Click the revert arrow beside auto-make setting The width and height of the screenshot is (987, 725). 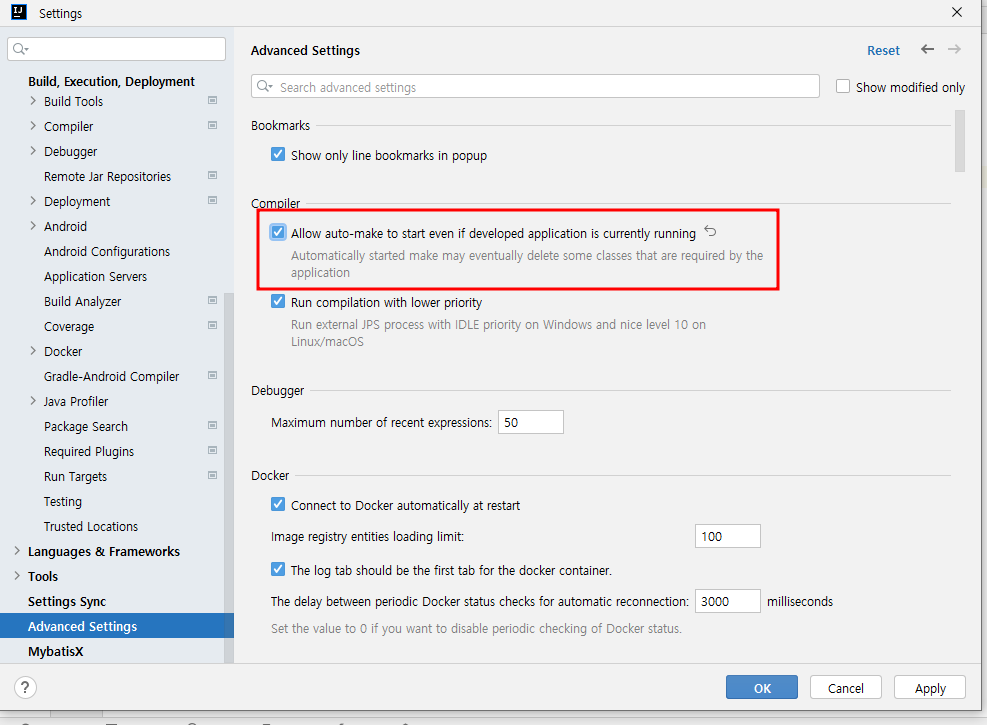[710, 231]
